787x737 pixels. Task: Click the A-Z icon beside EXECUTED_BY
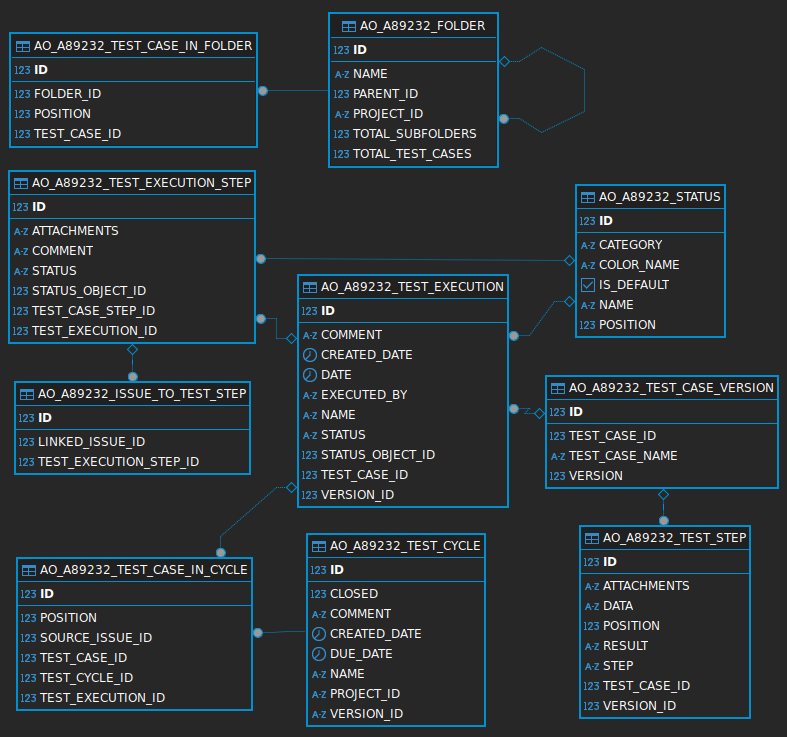click(x=310, y=396)
